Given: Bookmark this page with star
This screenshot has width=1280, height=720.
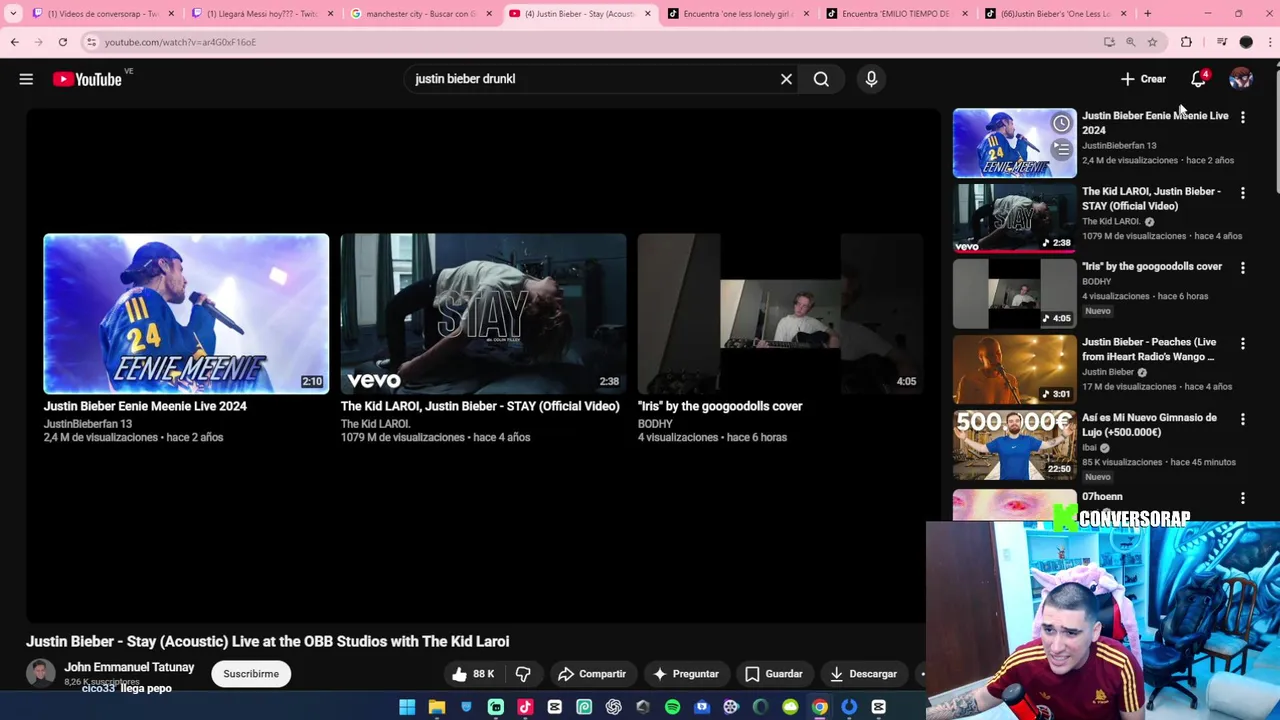Looking at the screenshot, I should 1152,42.
